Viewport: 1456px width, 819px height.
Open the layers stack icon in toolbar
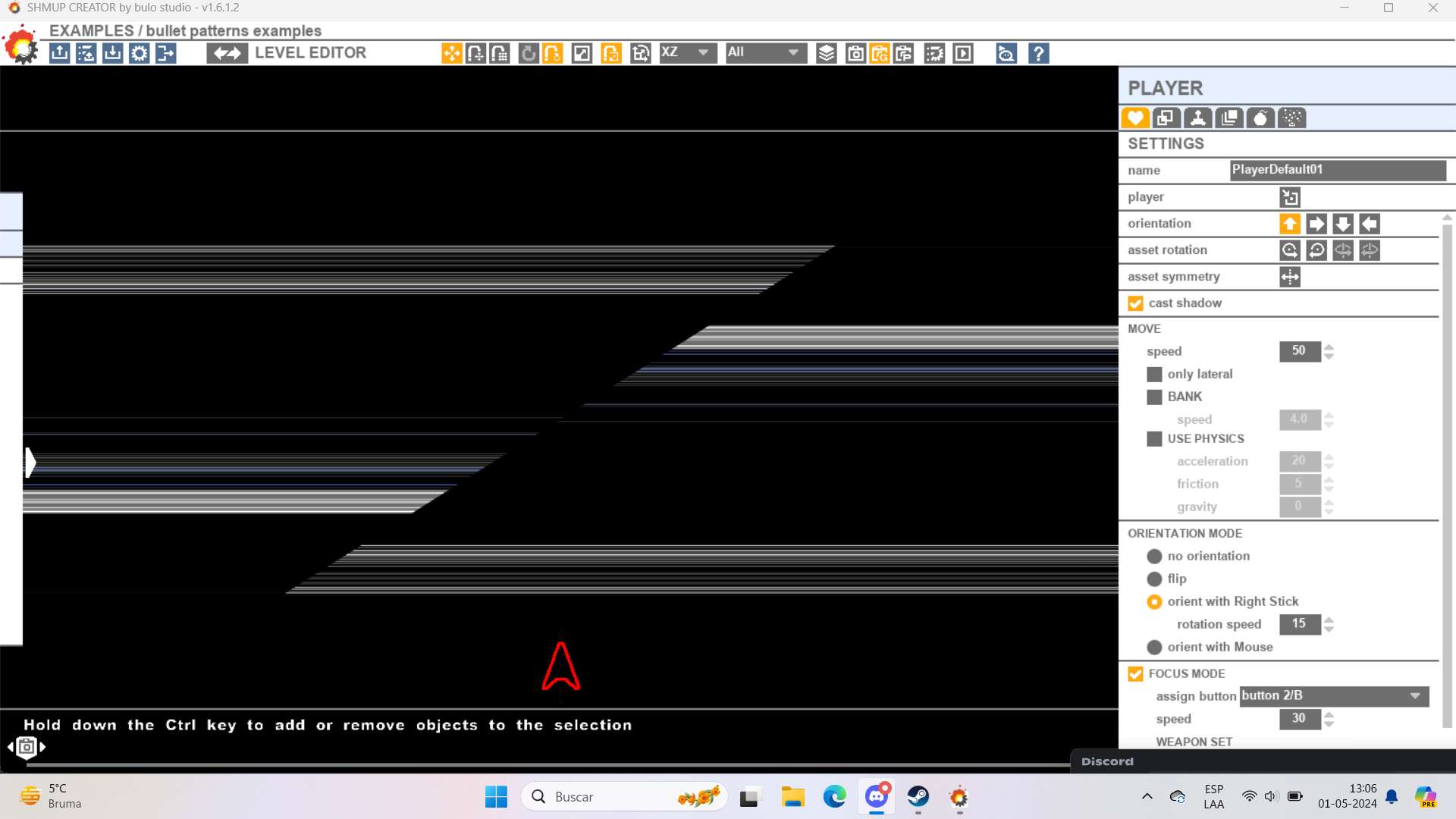click(x=827, y=53)
